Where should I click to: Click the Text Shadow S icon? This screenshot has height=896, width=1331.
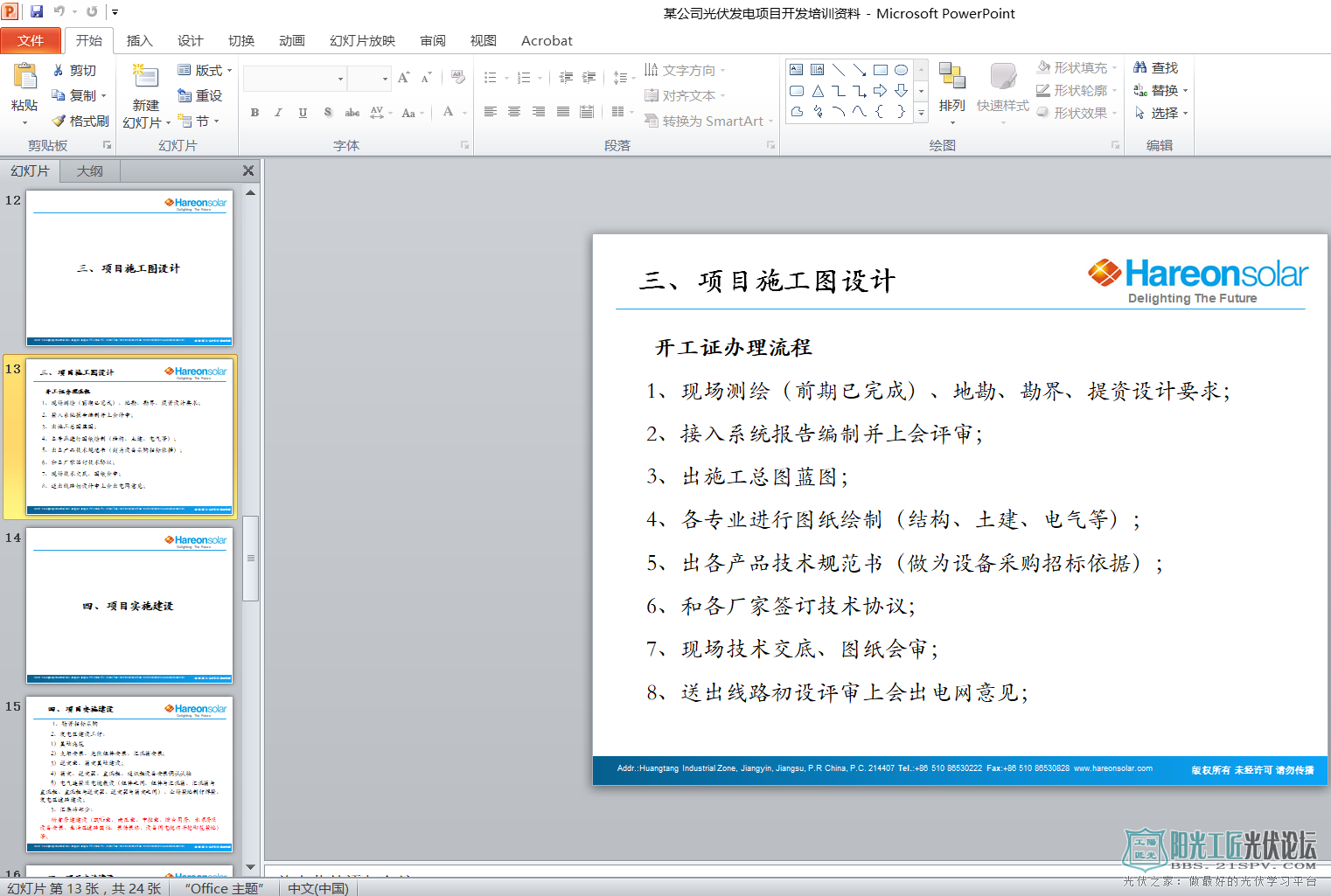[x=328, y=112]
